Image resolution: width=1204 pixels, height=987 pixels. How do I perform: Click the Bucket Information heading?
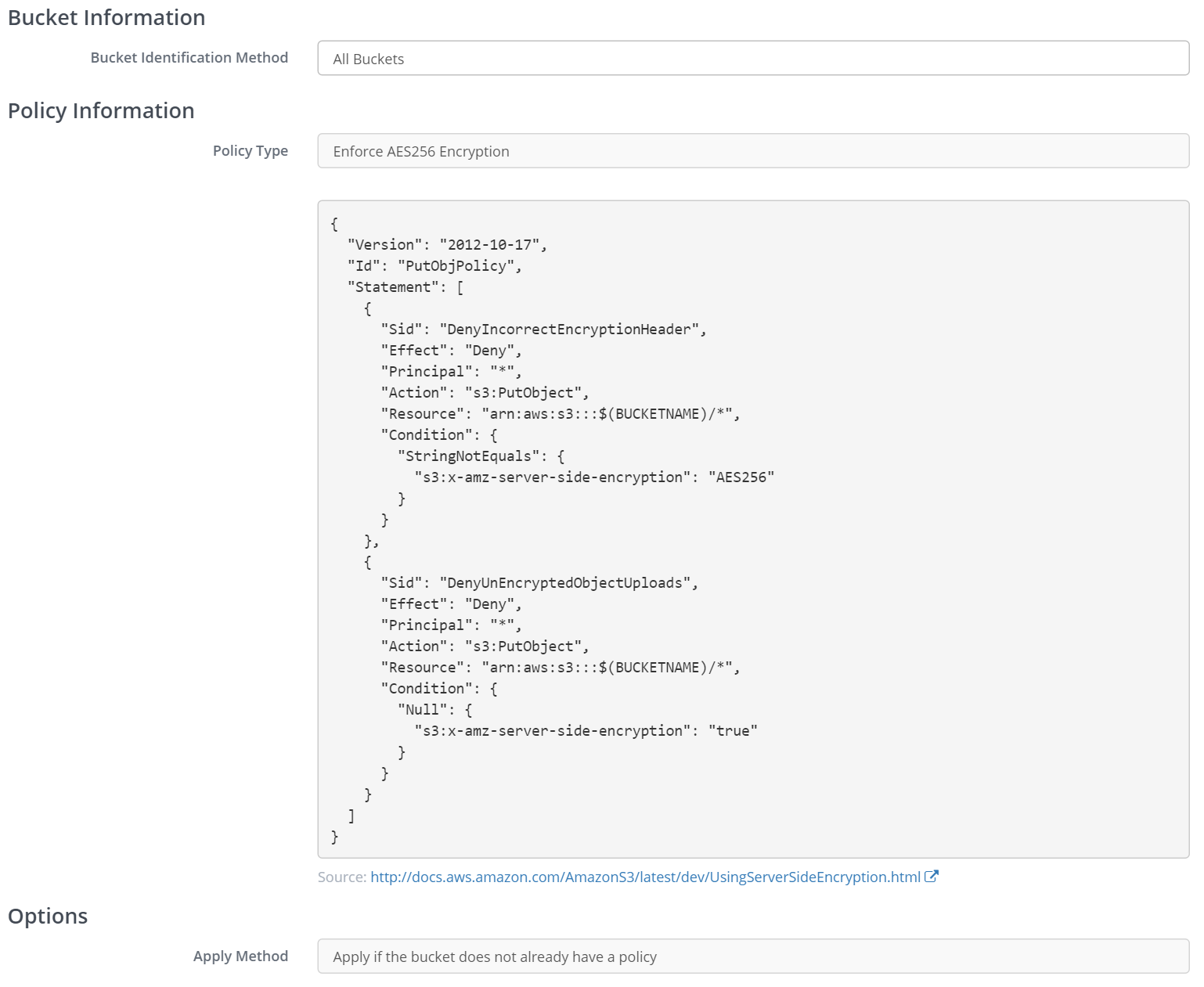click(106, 18)
